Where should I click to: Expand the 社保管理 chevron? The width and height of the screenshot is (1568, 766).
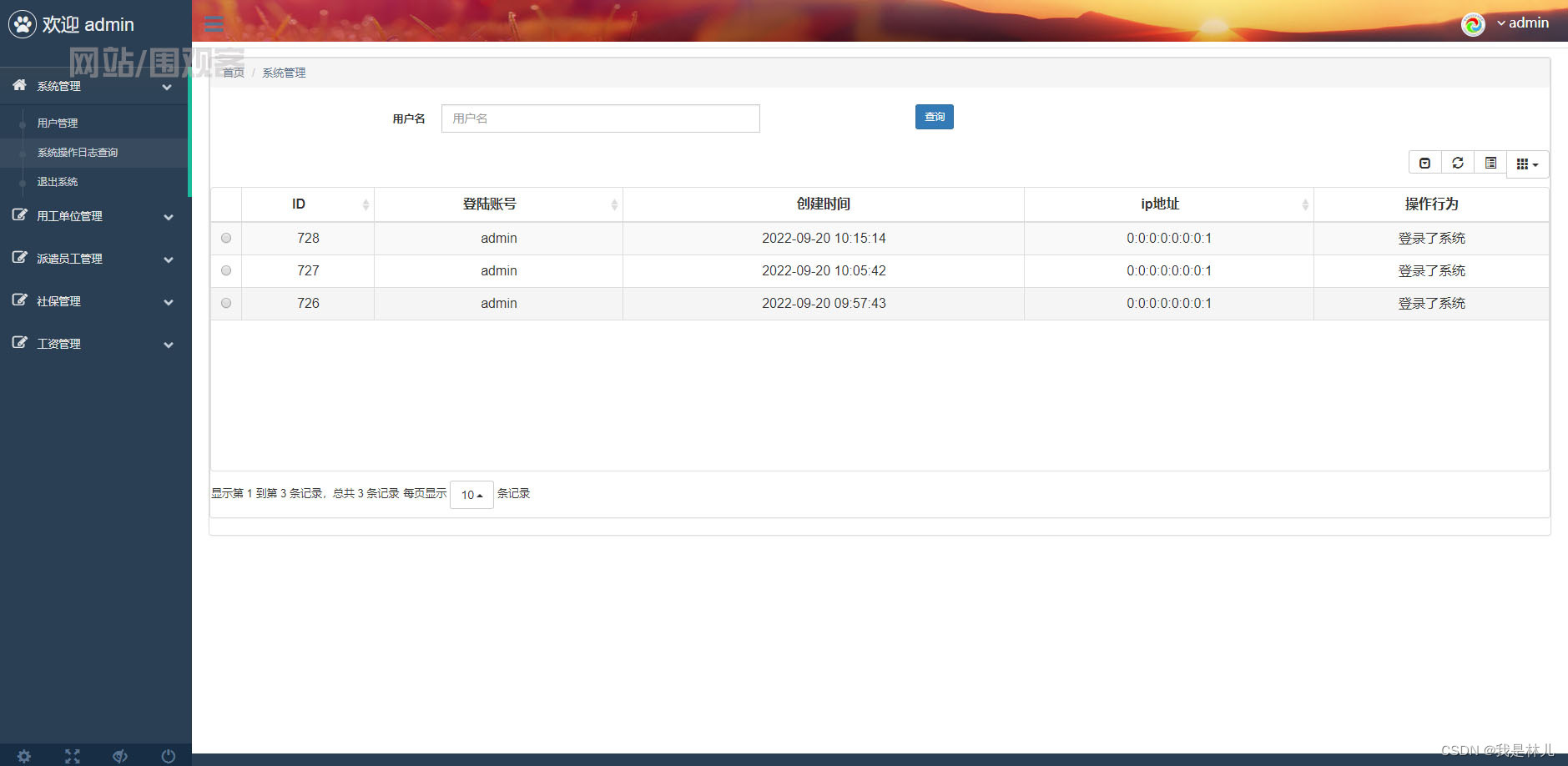click(x=169, y=302)
